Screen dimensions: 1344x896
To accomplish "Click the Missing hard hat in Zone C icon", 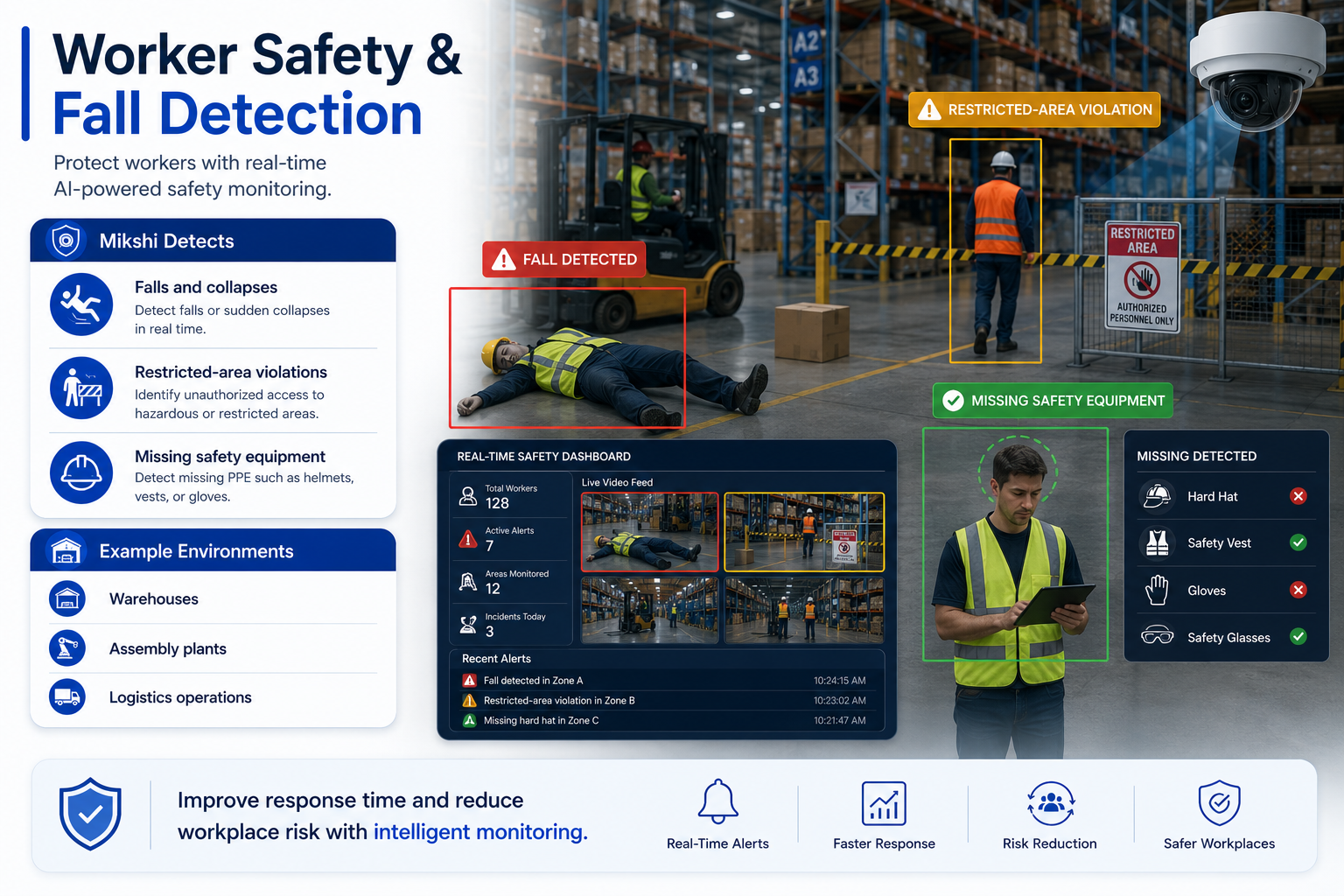I will 469,721.
